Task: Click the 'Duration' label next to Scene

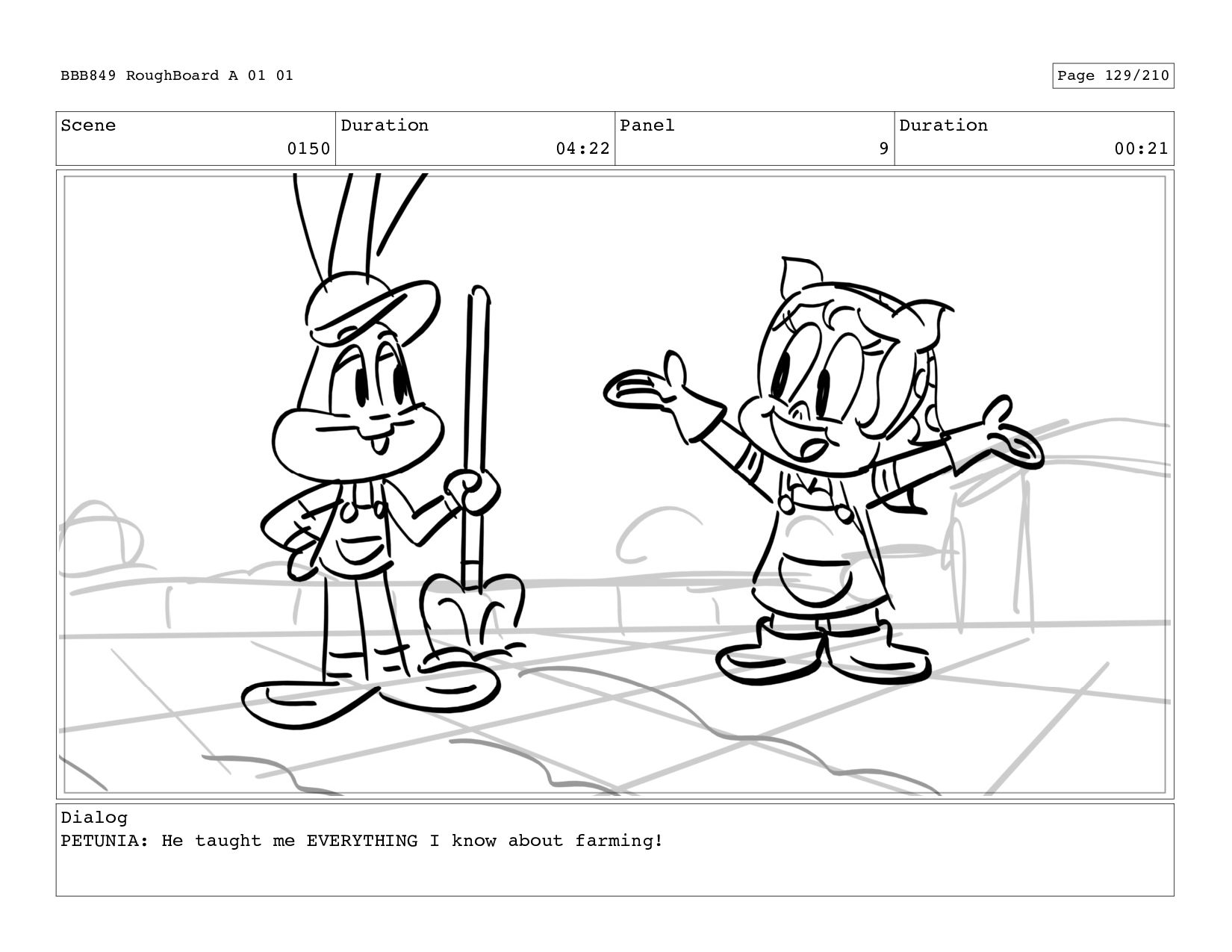Action: coord(385,125)
